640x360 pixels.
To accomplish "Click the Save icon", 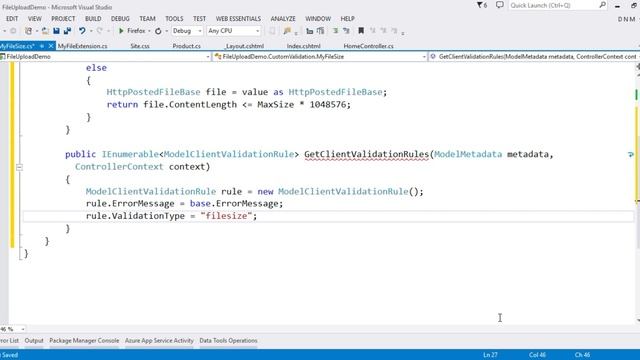I will 56,31.
